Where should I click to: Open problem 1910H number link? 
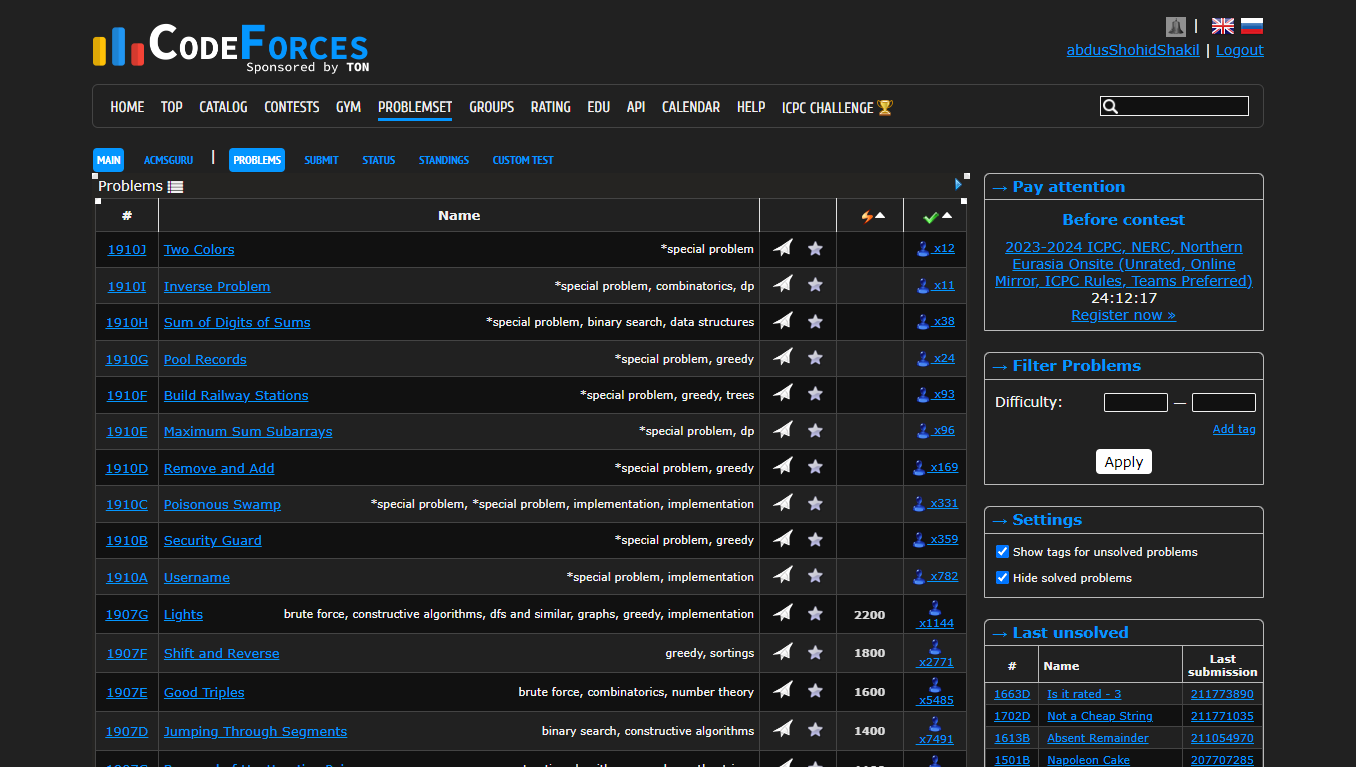pyautogui.click(x=127, y=322)
